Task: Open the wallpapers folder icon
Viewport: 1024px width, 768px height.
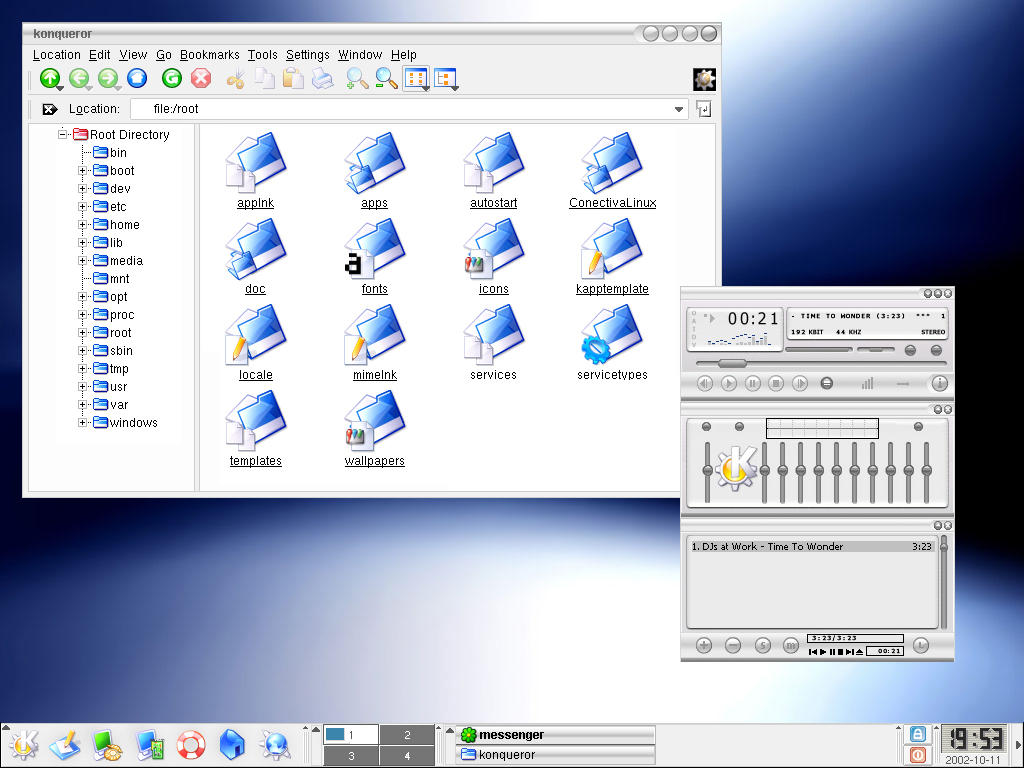Action: point(374,421)
